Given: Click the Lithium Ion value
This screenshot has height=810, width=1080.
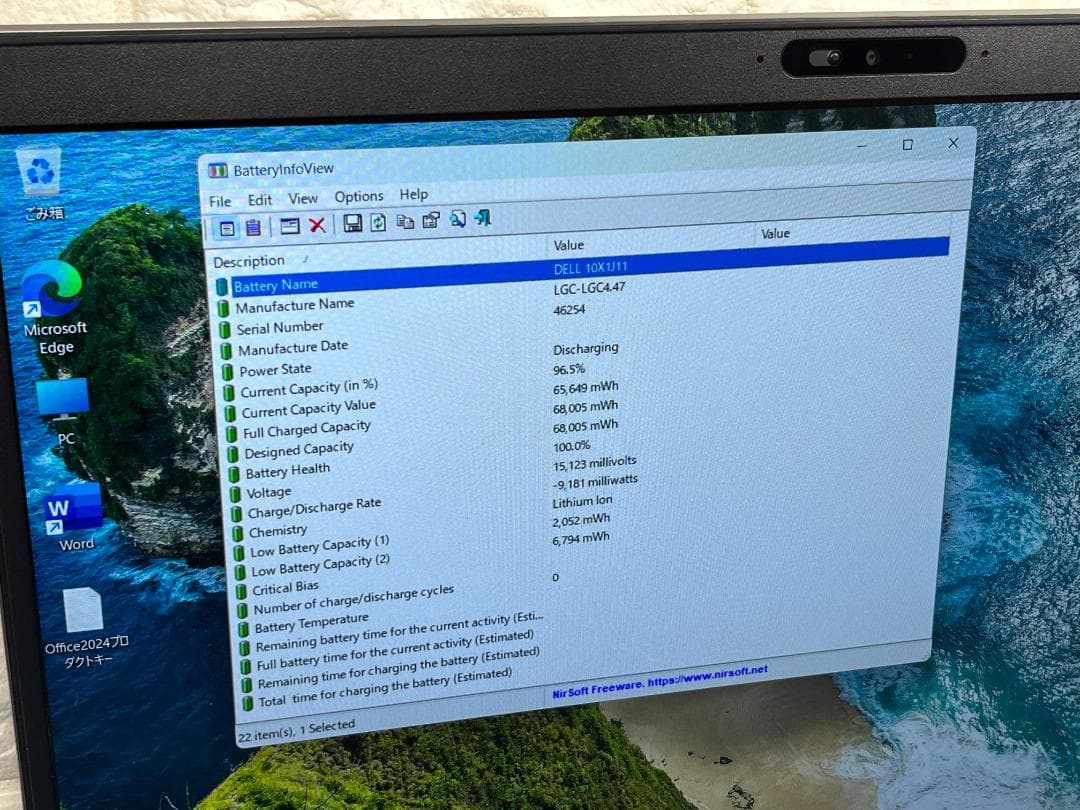Looking at the screenshot, I should (x=582, y=502).
